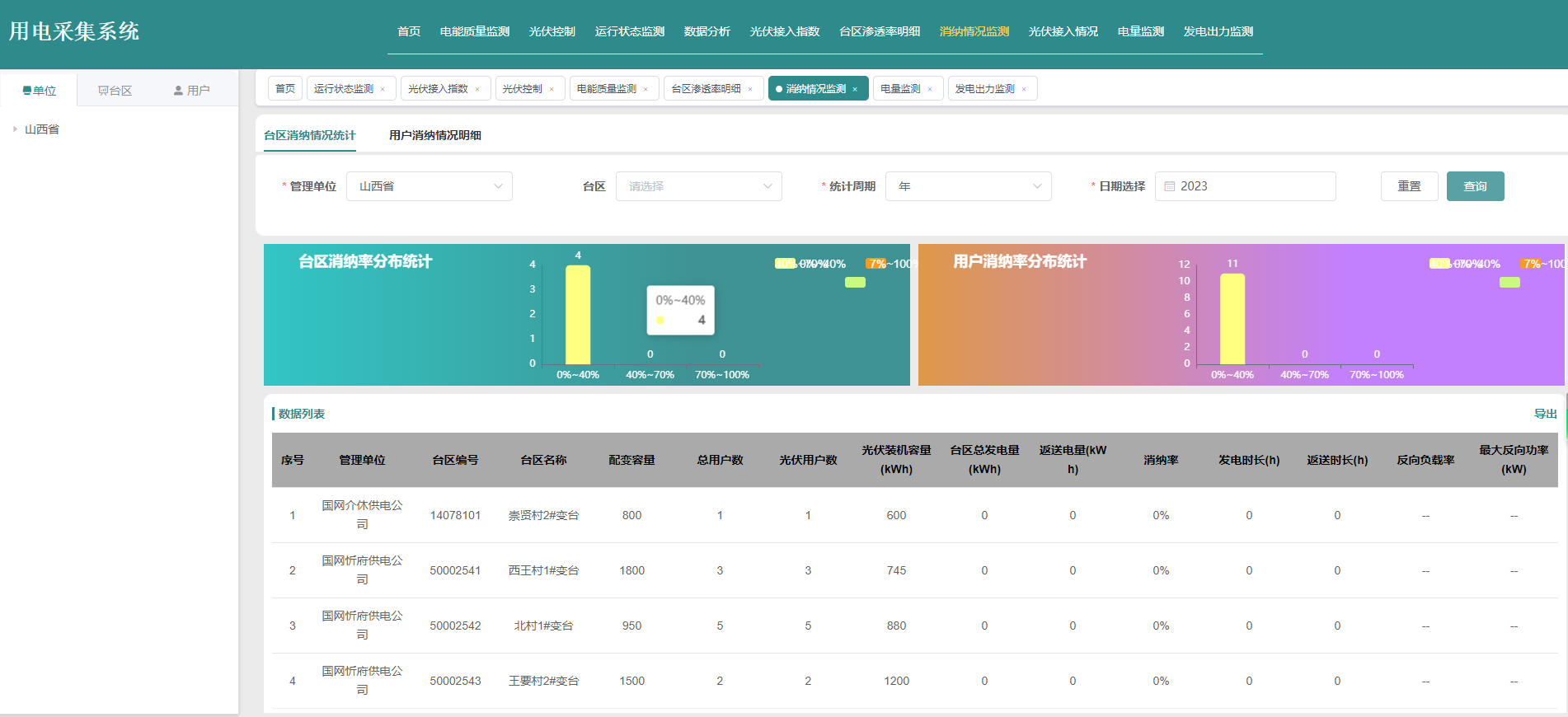Image resolution: width=1568 pixels, height=717 pixels.
Task: Click table cell 北村1#变台
Action: tap(543, 626)
